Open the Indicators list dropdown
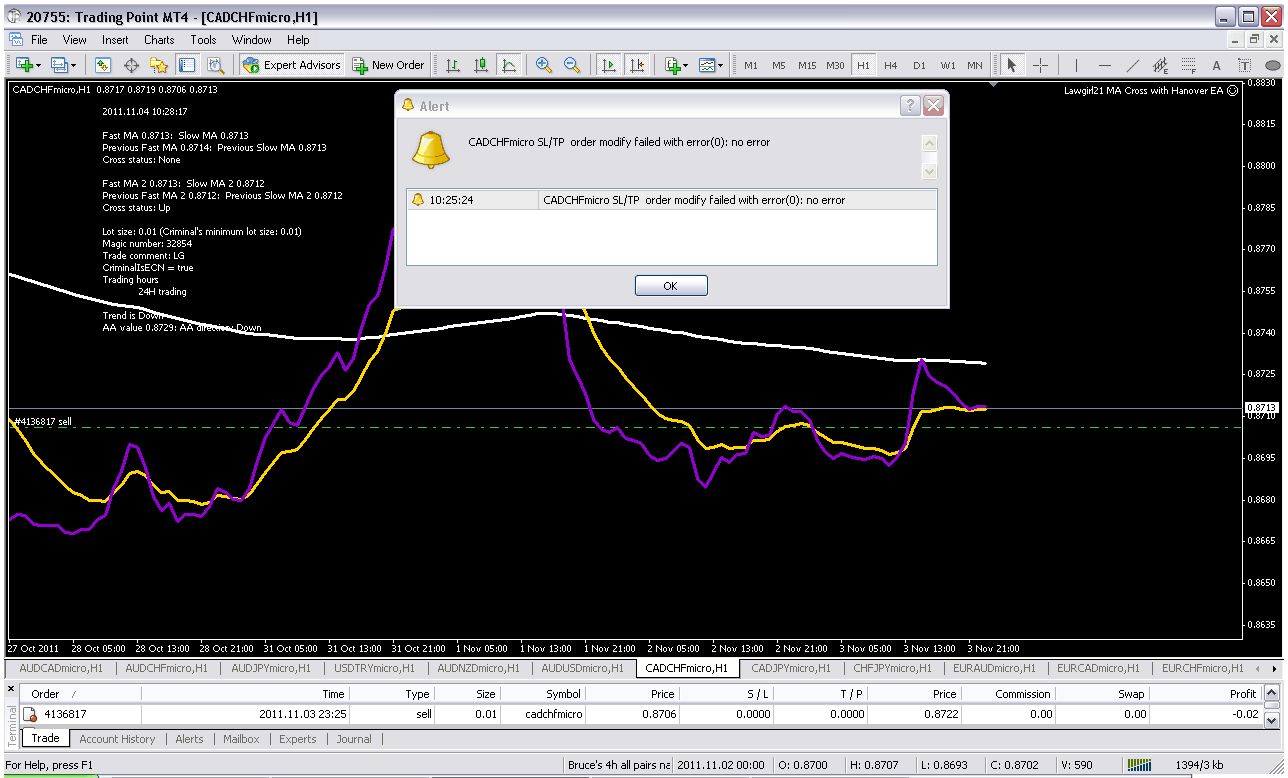 (x=677, y=65)
